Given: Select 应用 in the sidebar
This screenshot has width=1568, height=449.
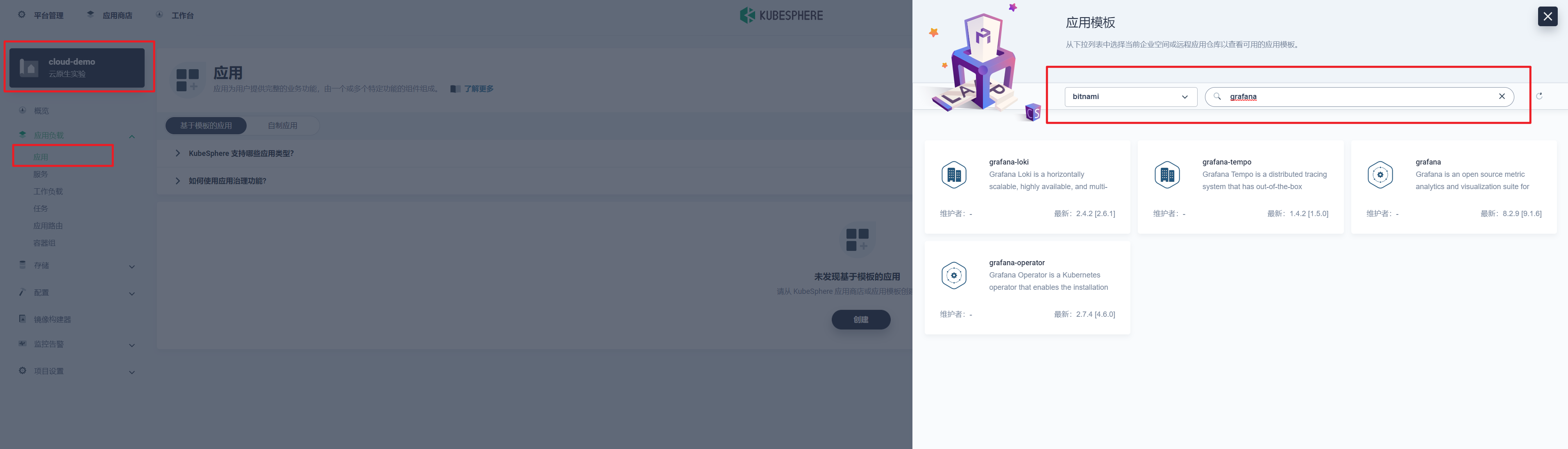Looking at the screenshot, I should (x=41, y=157).
